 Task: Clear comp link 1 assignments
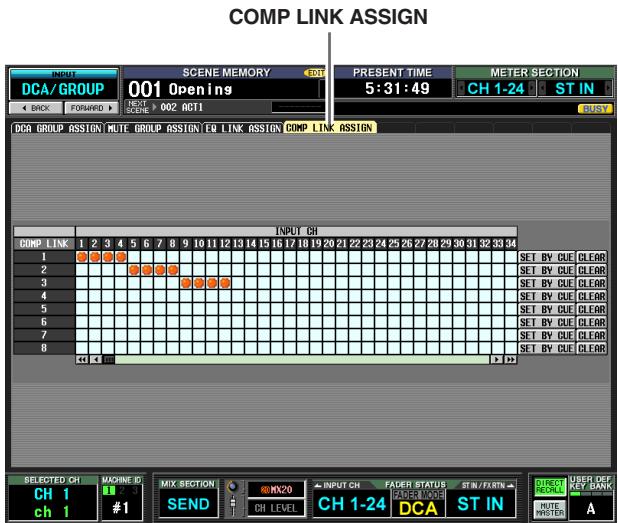[591, 257]
